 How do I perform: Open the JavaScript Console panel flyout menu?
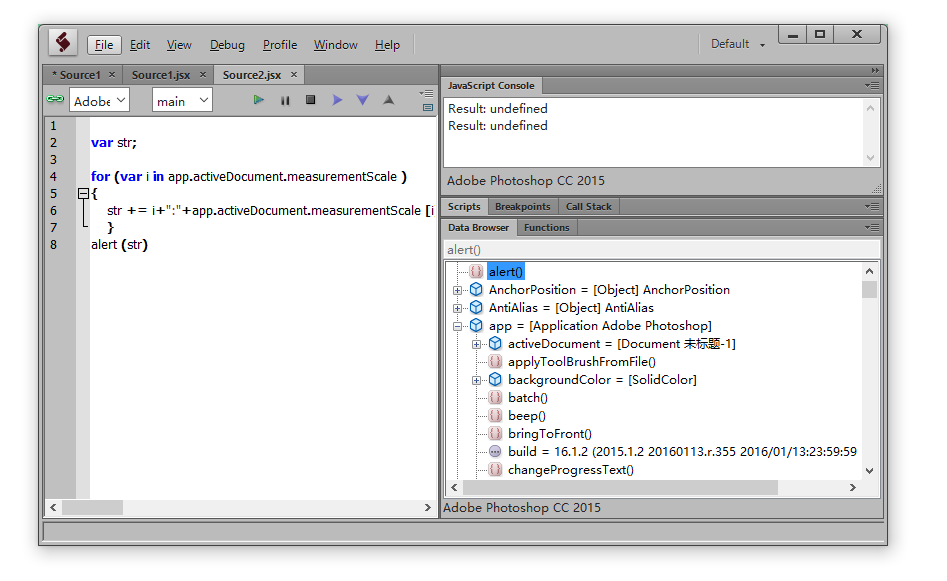872,86
